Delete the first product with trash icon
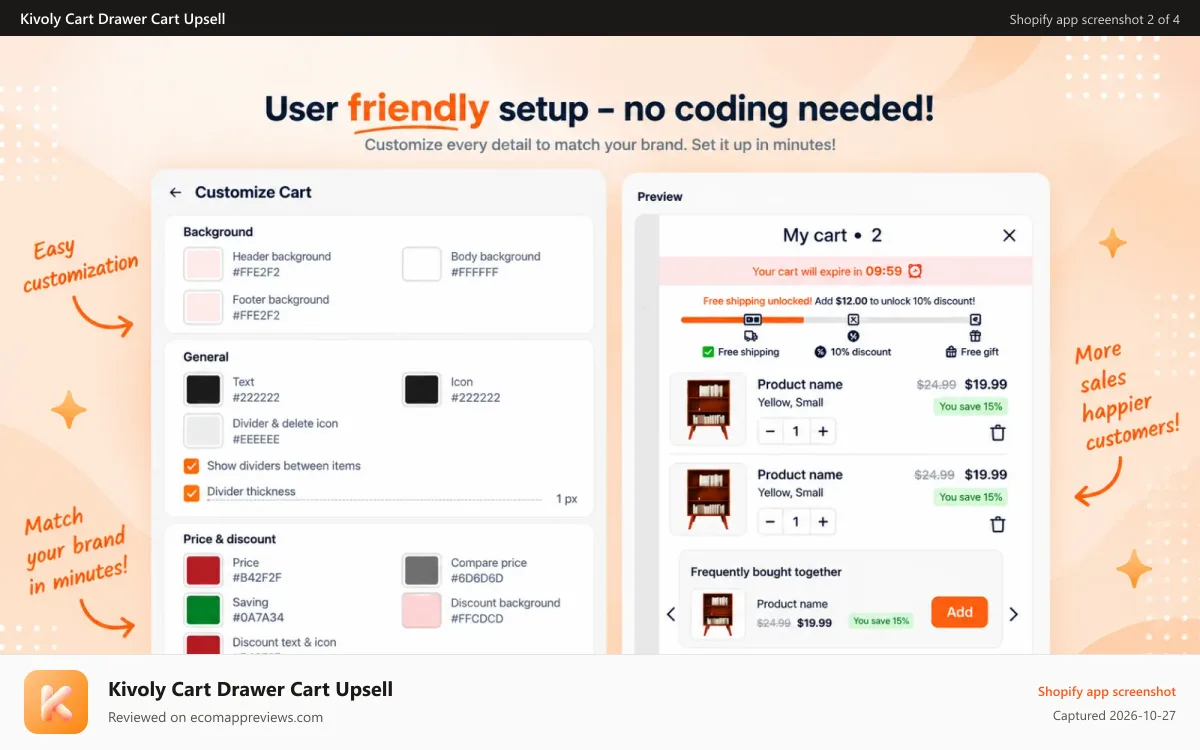1200x750 pixels. pos(997,433)
